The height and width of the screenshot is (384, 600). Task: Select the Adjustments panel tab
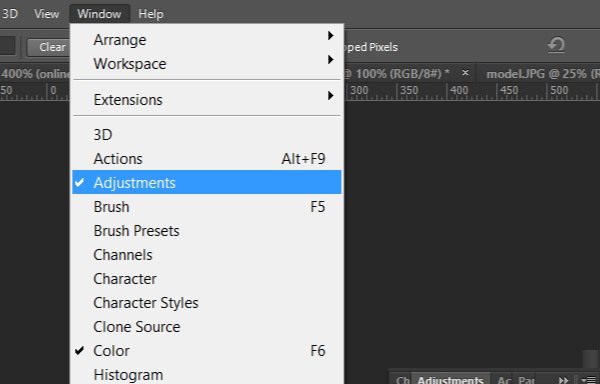coord(450,379)
